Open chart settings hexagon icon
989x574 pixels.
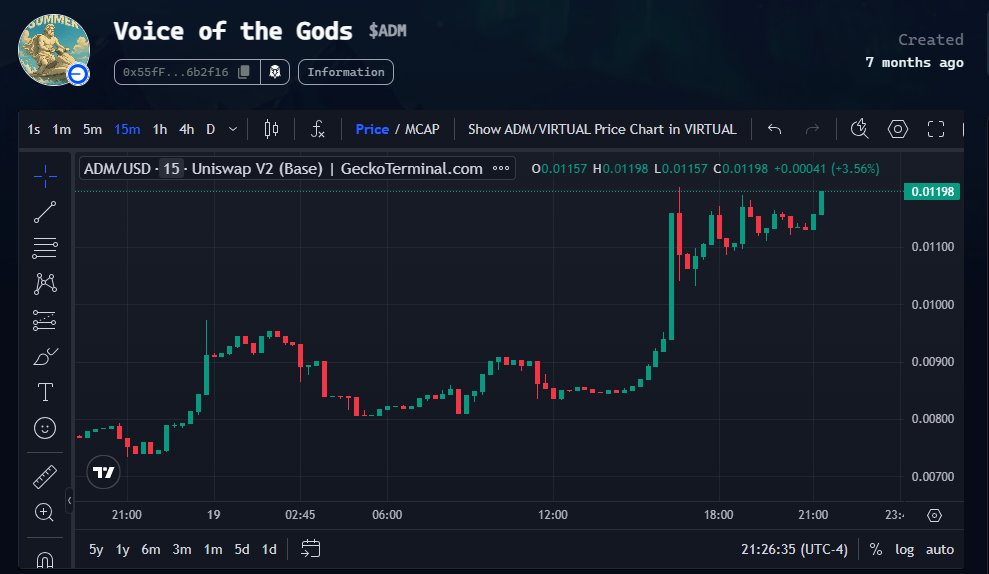click(898, 129)
